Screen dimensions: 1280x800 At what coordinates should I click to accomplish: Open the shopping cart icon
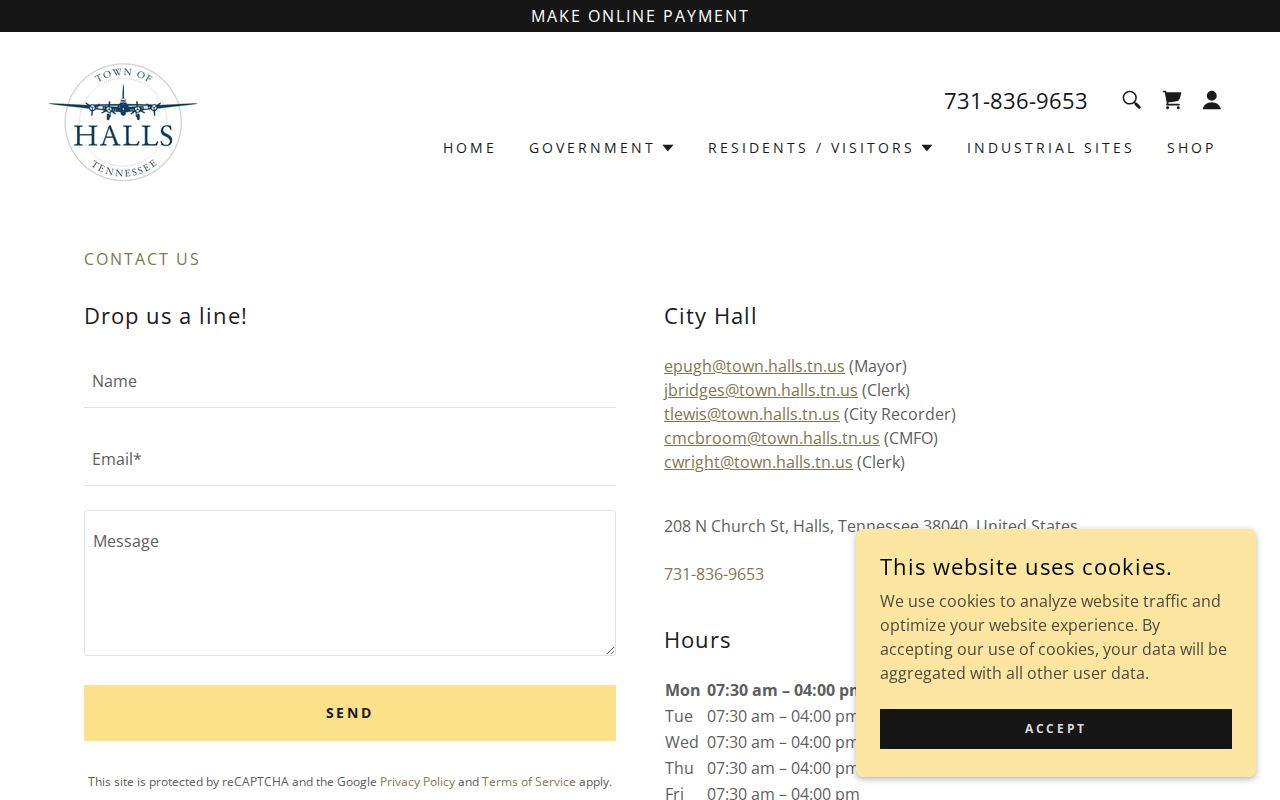point(1171,100)
